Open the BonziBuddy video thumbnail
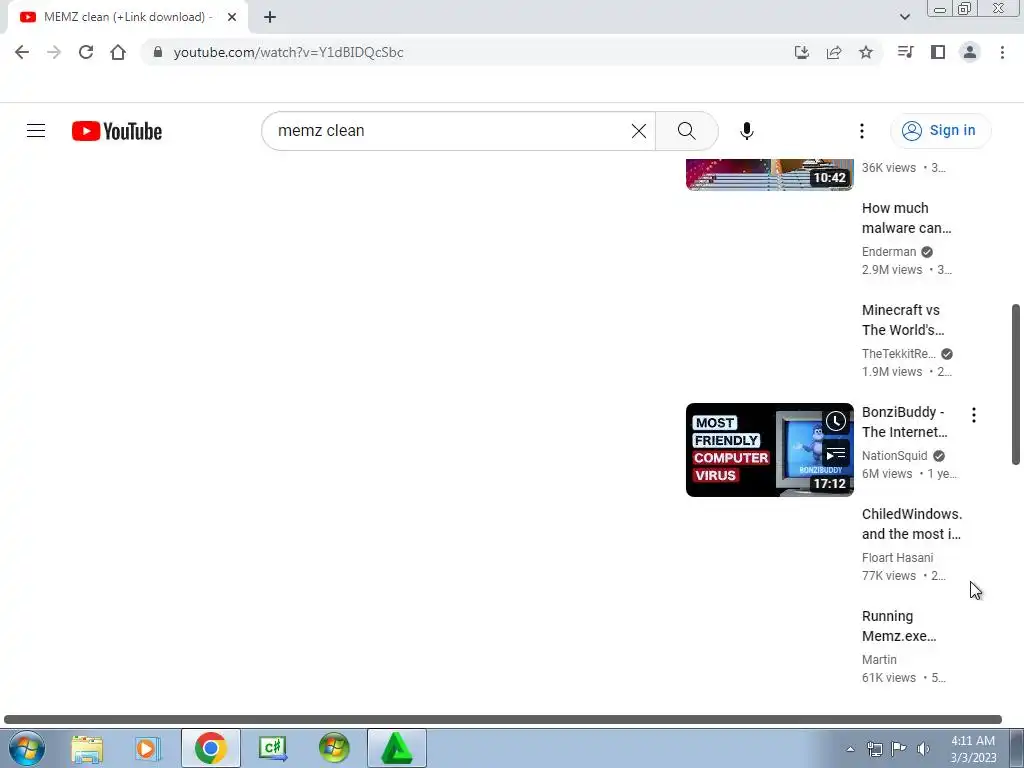Image resolution: width=1024 pixels, height=768 pixels. [x=769, y=449]
